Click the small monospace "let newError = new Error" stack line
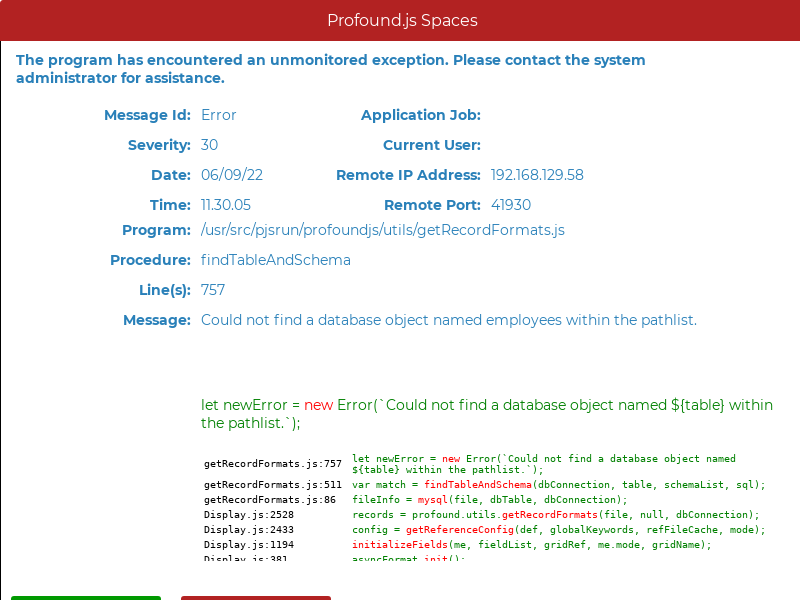The width and height of the screenshot is (800, 600). coord(544,464)
